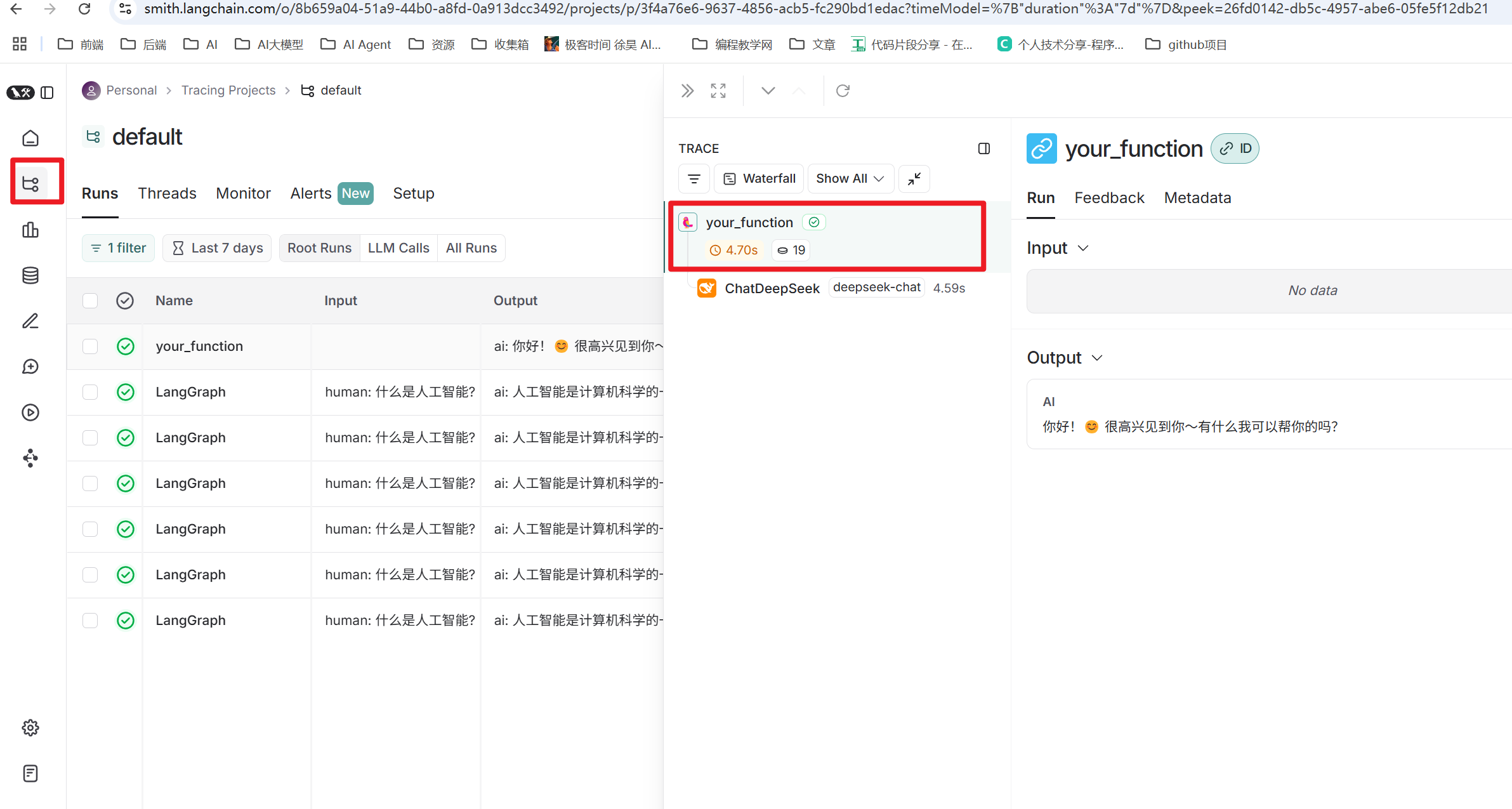Copy the run ID using the ID button
The height and width of the screenshot is (809, 1512).
point(1234,148)
